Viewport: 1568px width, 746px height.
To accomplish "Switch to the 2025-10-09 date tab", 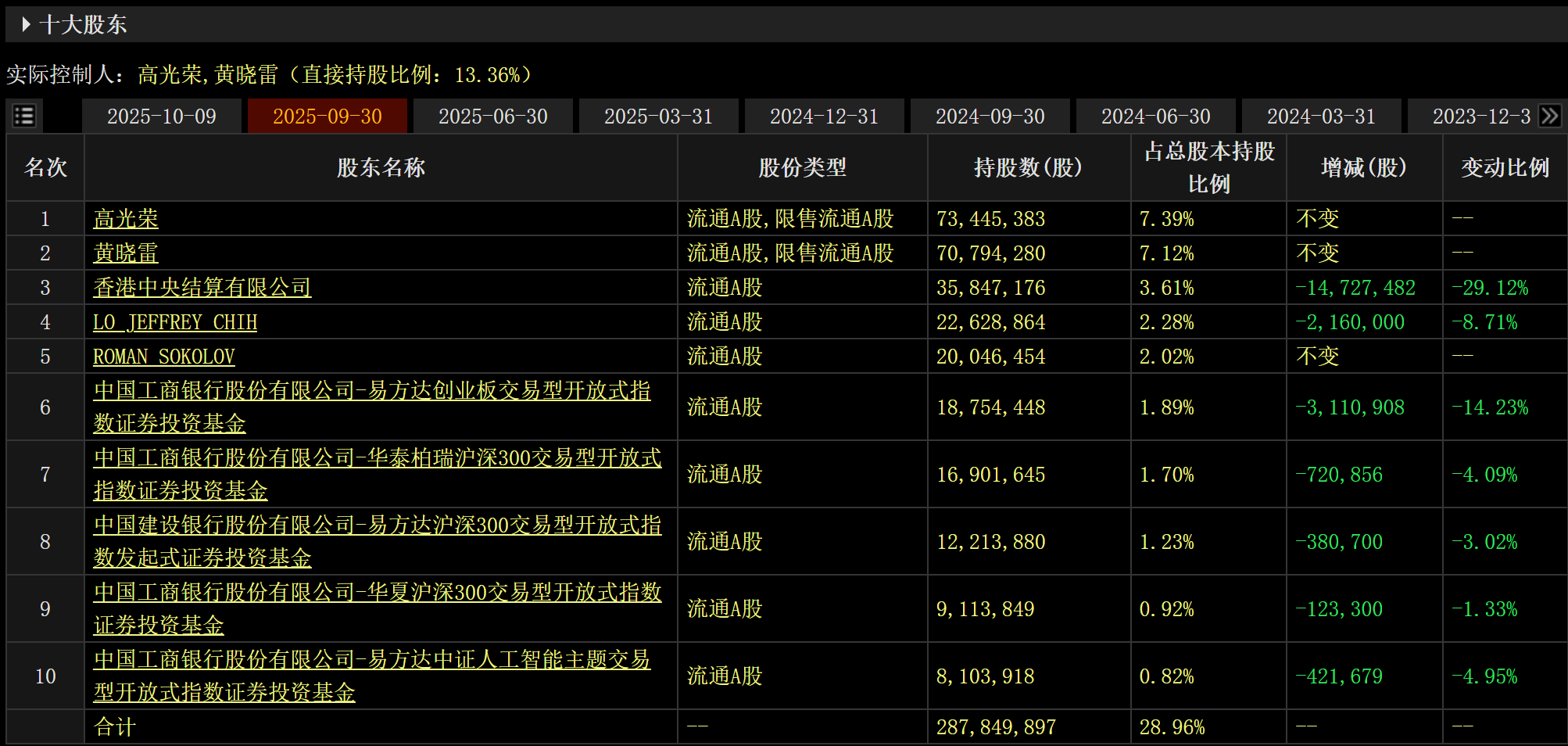I will (x=162, y=115).
